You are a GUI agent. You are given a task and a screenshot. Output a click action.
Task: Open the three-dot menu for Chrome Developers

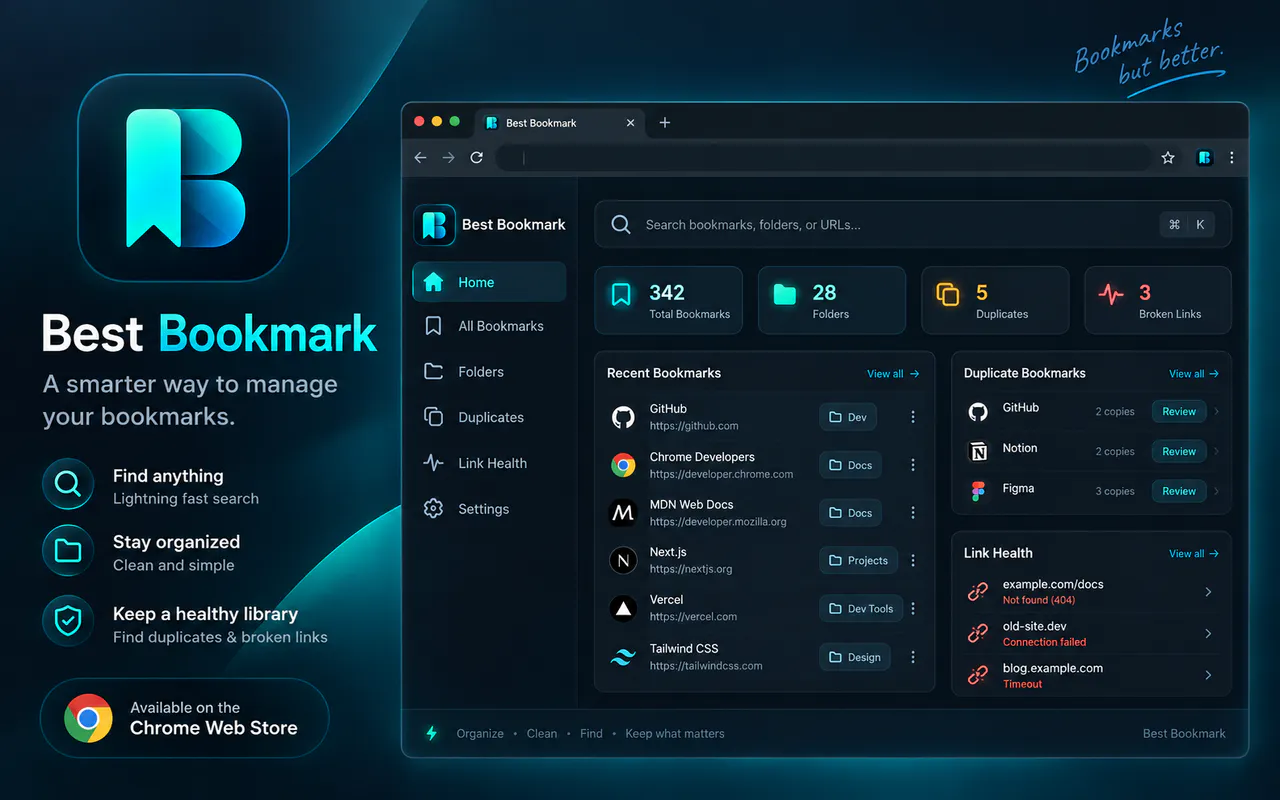click(x=913, y=465)
